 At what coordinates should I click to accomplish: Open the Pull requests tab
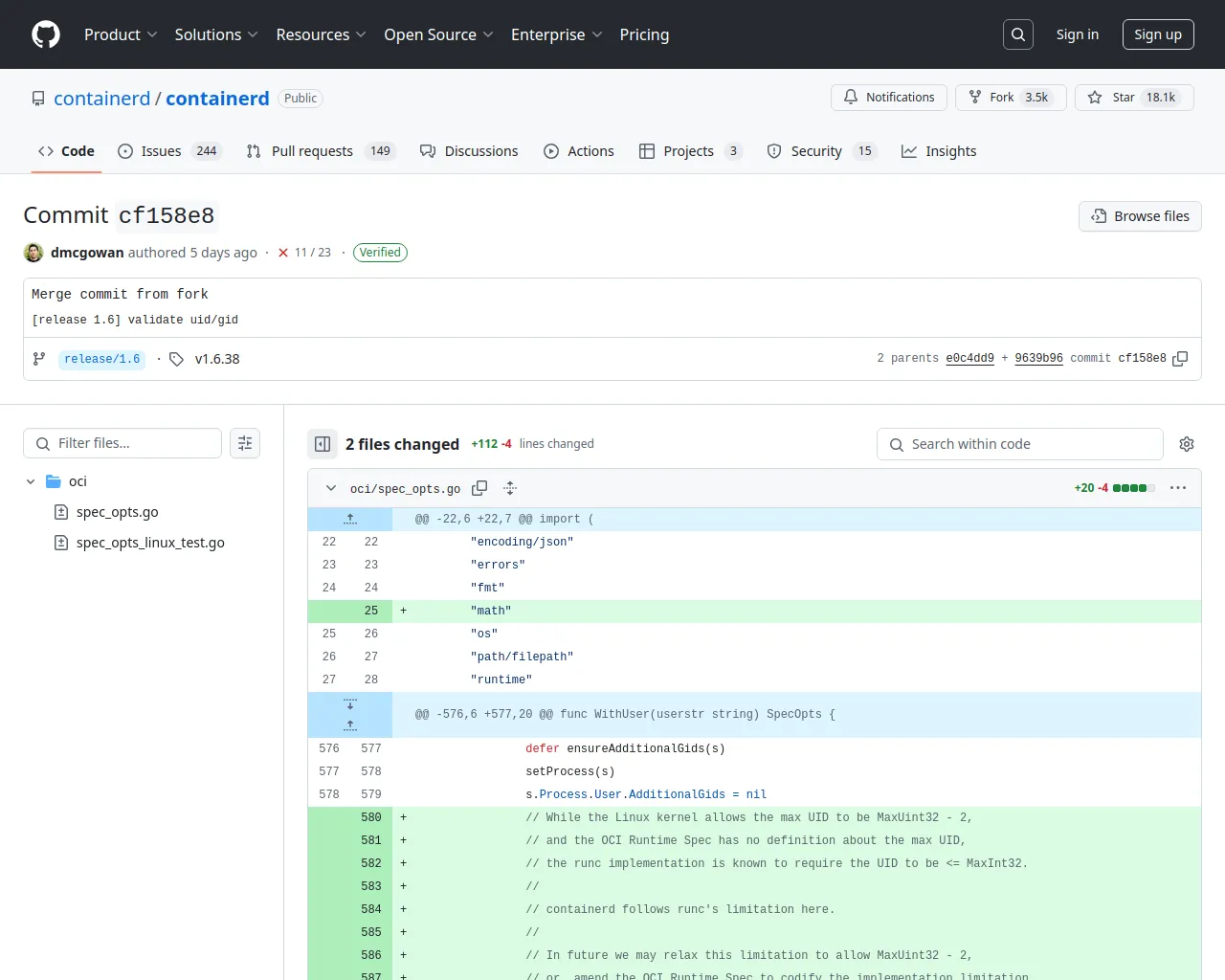(x=321, y=151)
